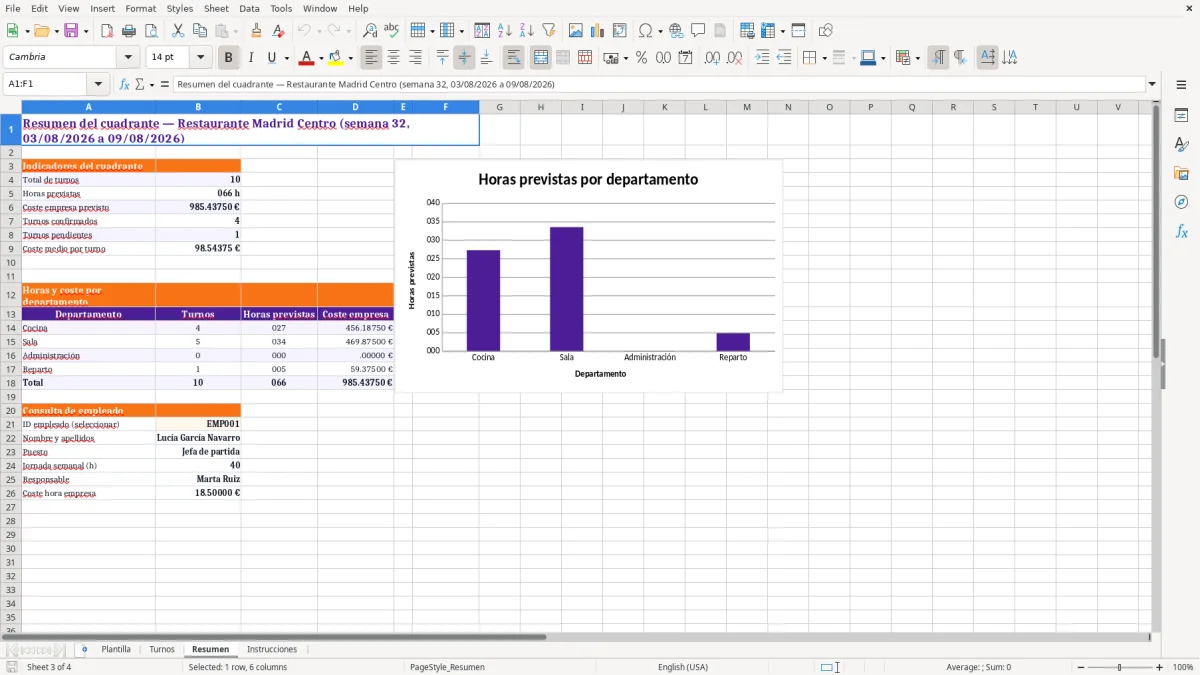
Task: Open the File menu
Action: [13, 8]
